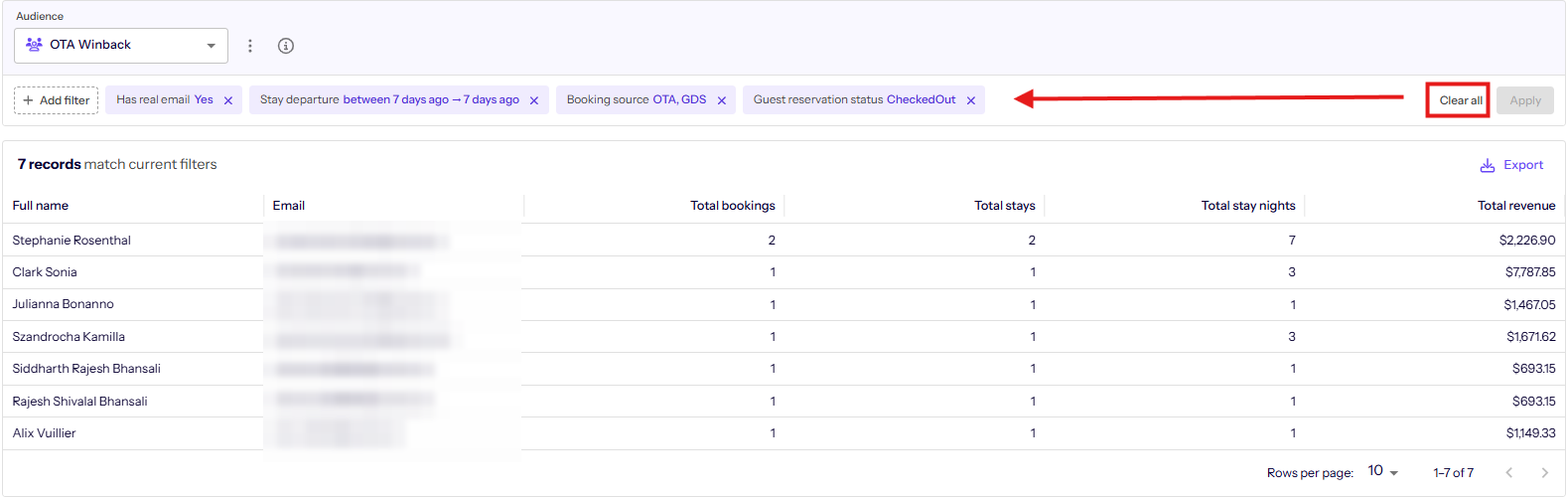Click the 1–7 of 7 pagination text

1453,473
